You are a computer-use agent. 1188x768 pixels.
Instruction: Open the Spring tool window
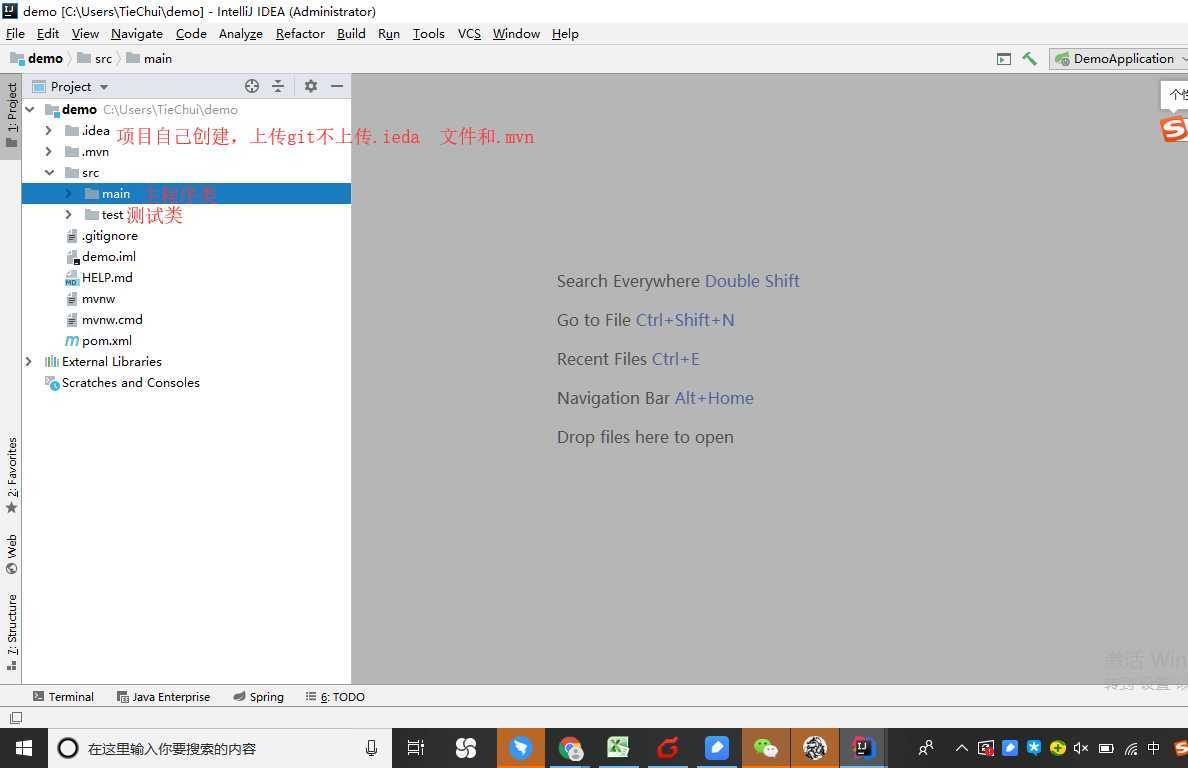pos(258,696)
